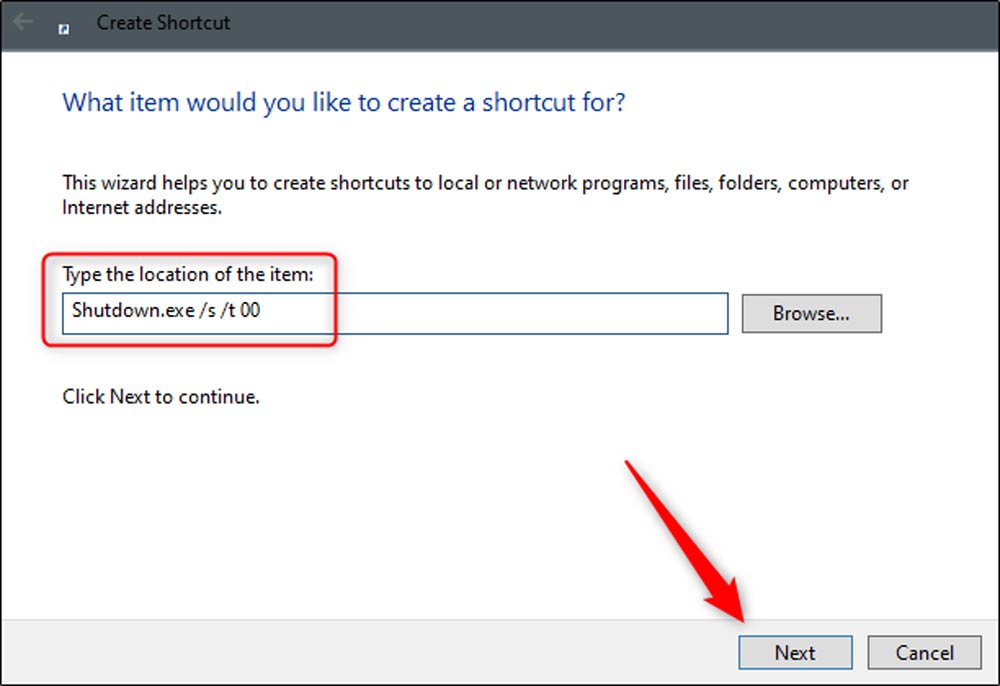Screen dimensions: 1000x686
Task: Click empty dark title bar area
Action: (x=600, y=23)
